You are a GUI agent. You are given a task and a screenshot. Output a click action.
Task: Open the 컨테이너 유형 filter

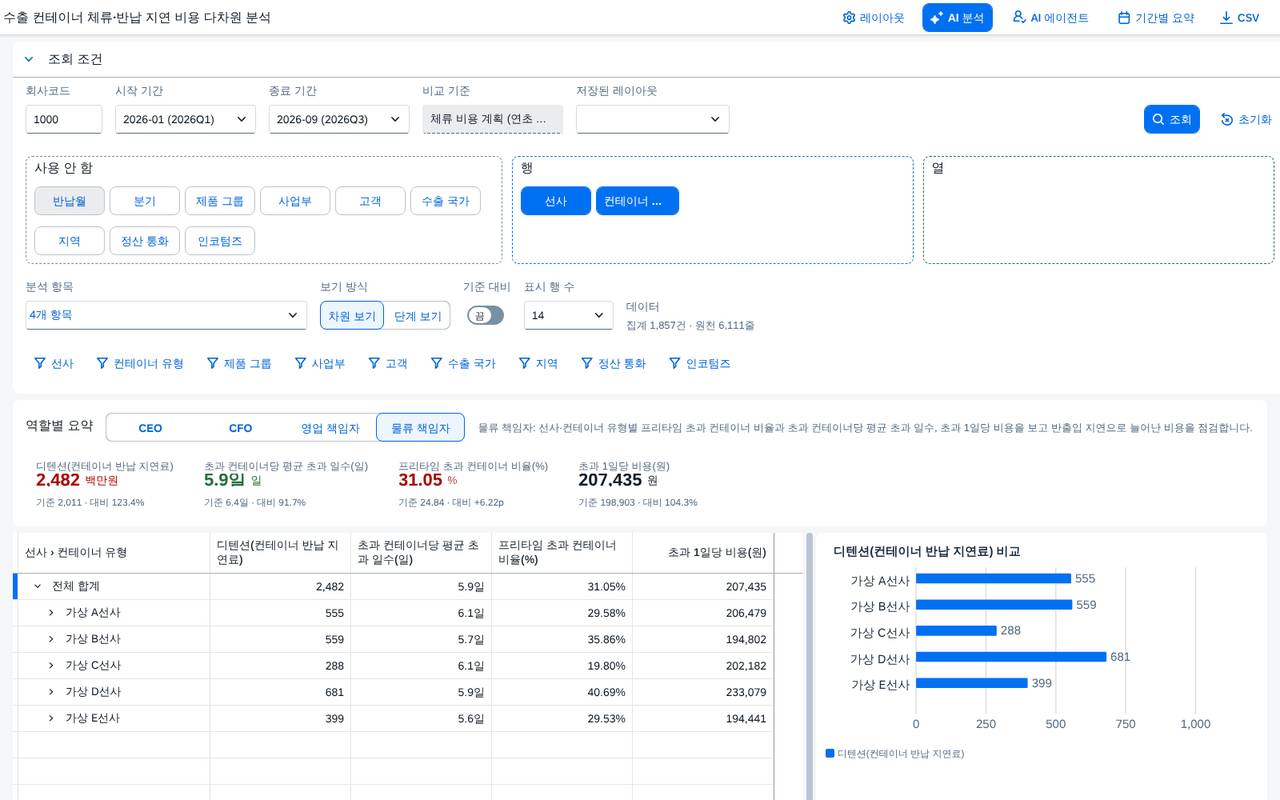coord(140,364)
